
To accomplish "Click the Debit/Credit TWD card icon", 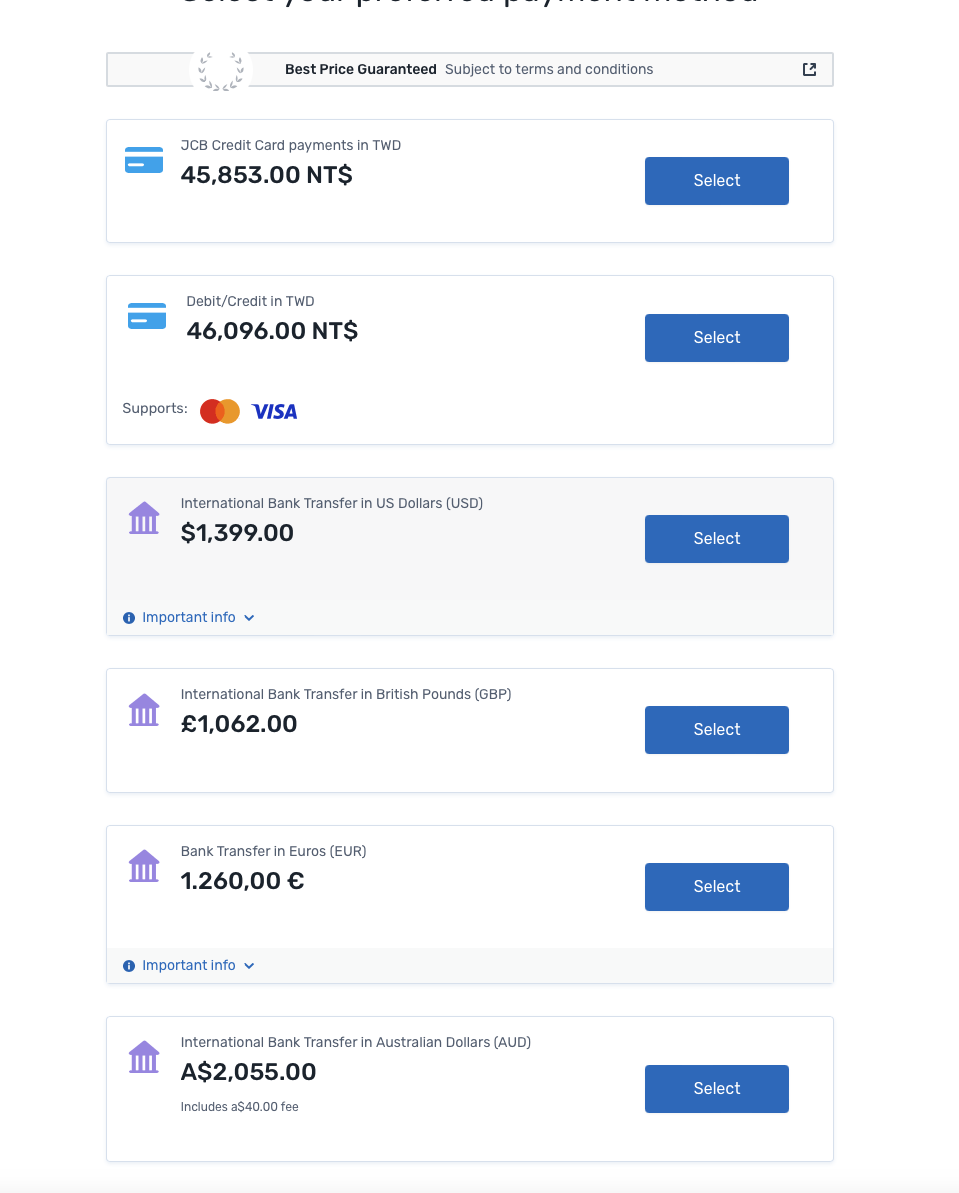I will 147,317.
